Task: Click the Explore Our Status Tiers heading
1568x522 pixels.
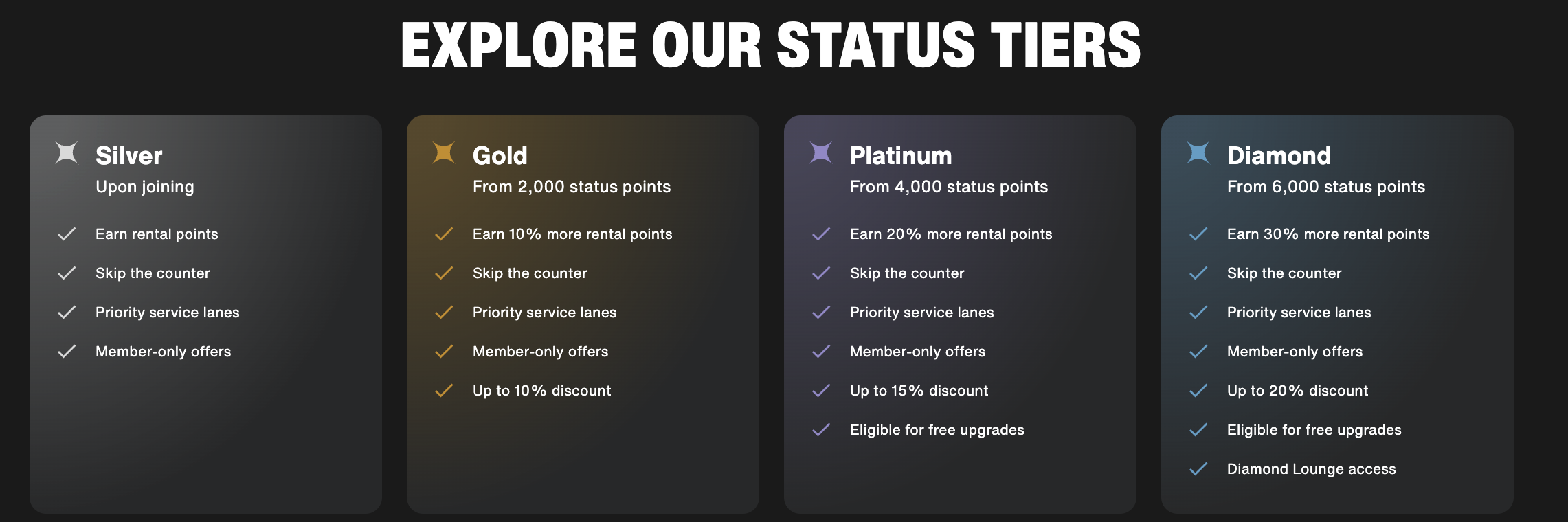Action: click(x=770, y=45)
